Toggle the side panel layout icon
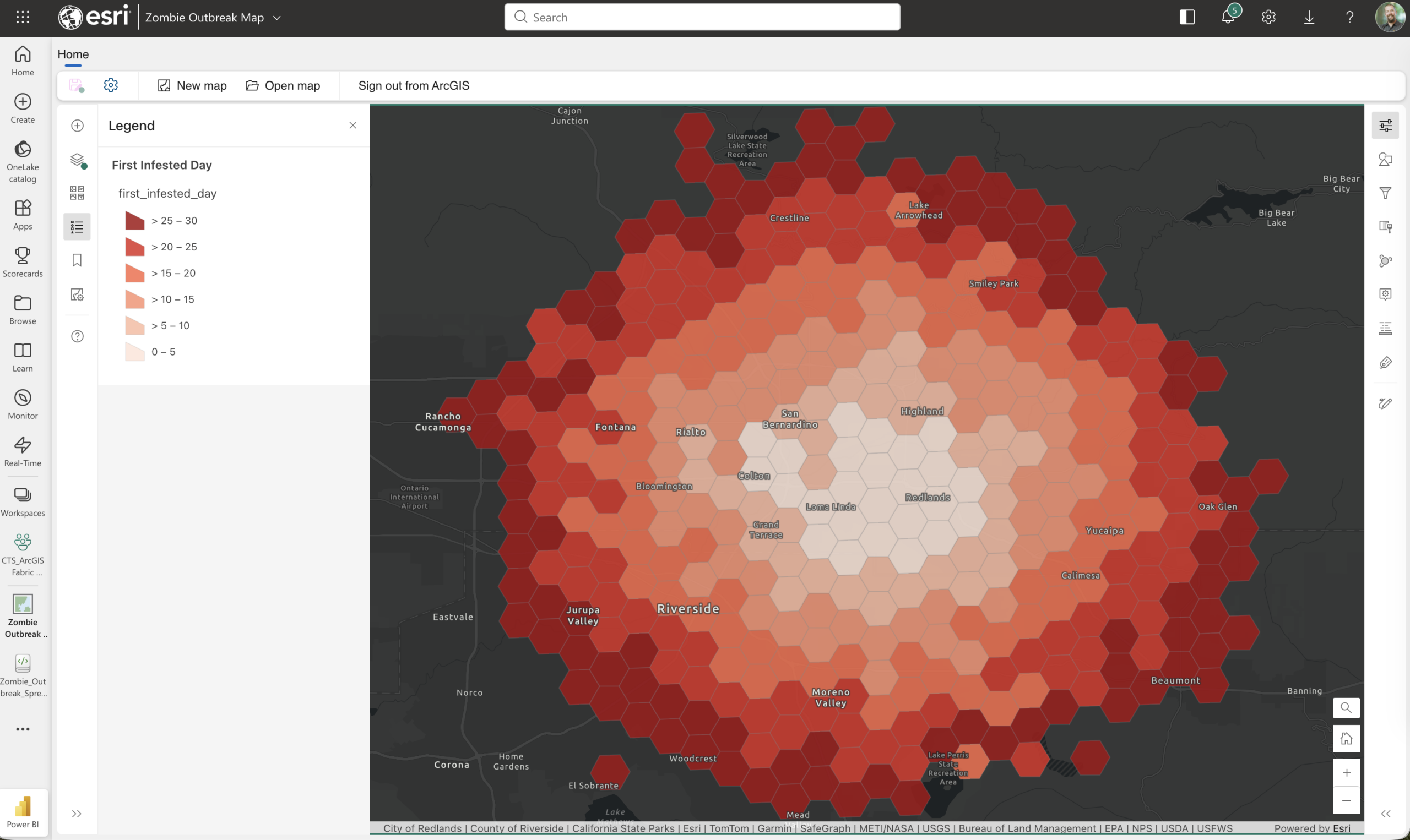 pyautogui.click(x=1187, y=17)
